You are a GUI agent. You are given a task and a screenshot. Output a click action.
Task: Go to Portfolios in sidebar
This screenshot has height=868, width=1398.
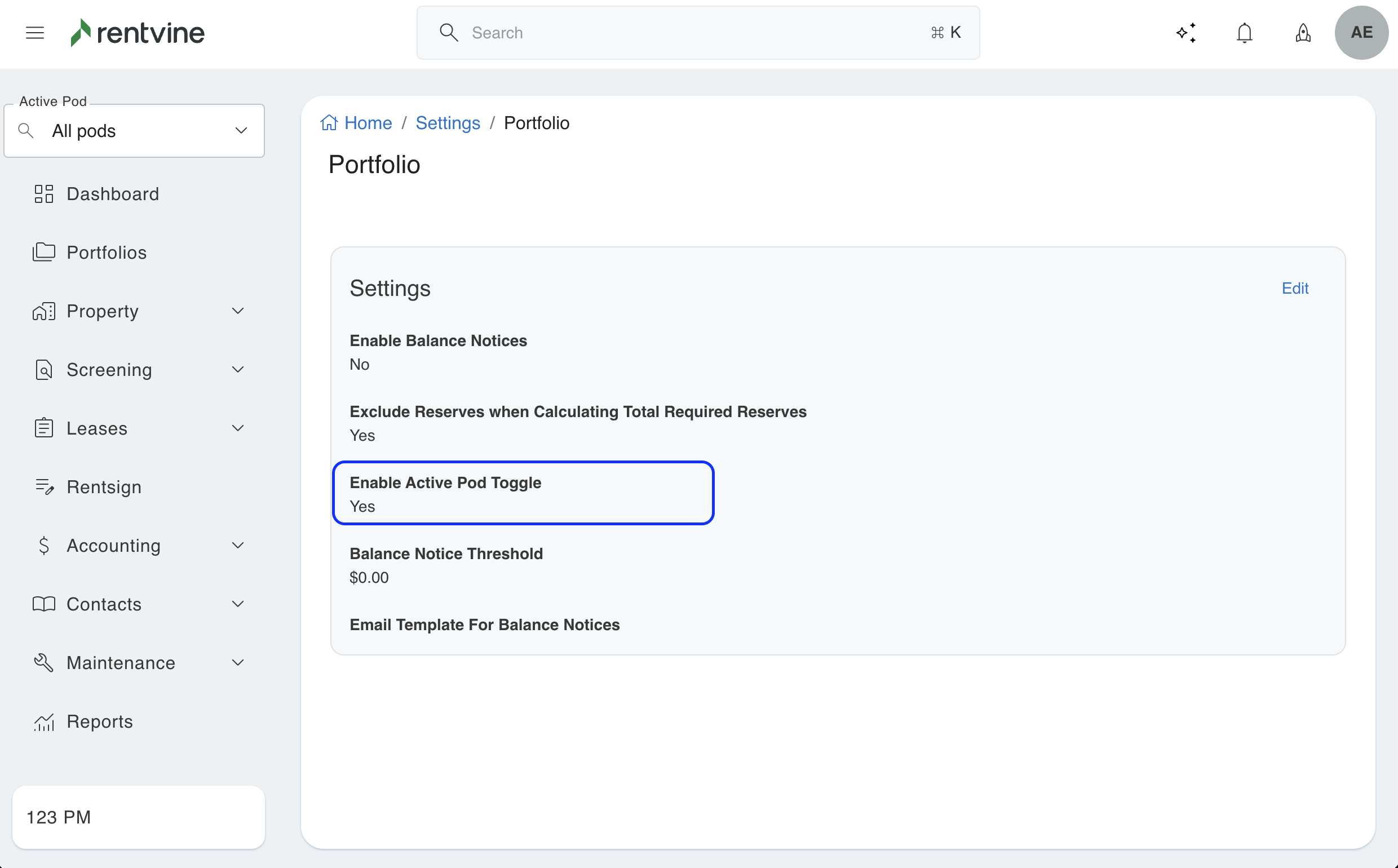pos(106,253)
